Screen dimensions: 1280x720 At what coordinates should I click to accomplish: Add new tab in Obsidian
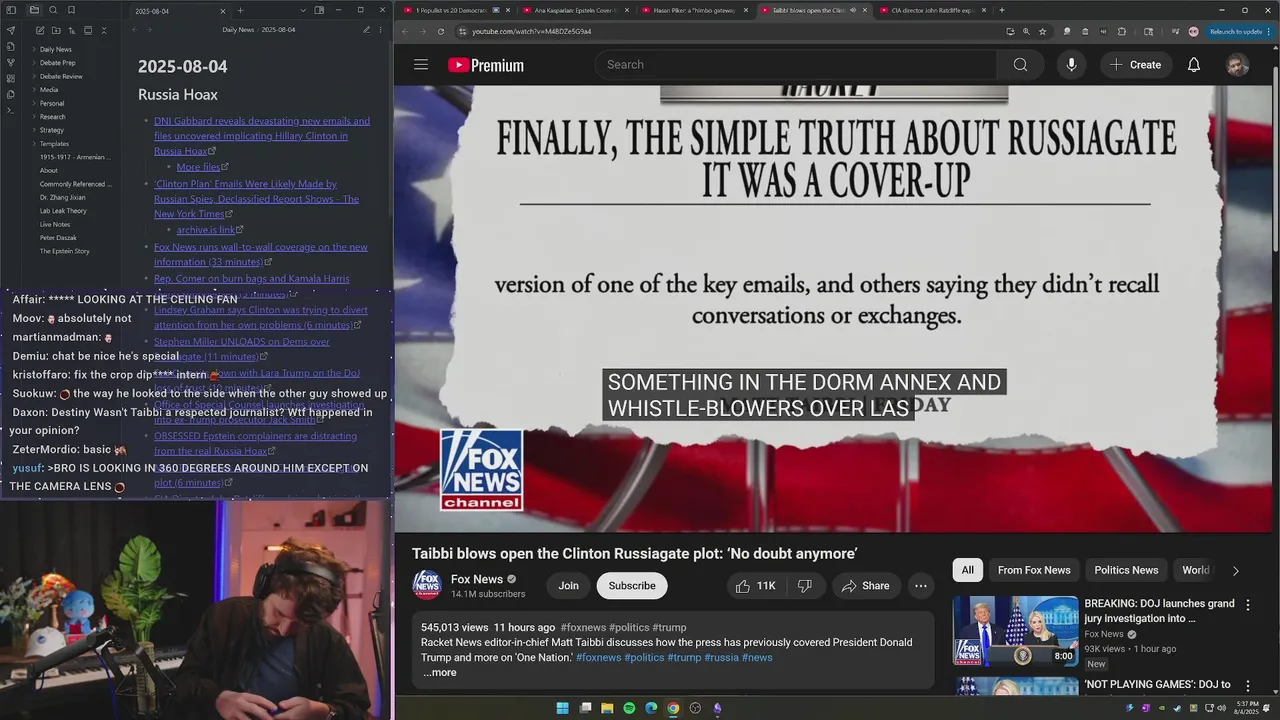point(240,10)
